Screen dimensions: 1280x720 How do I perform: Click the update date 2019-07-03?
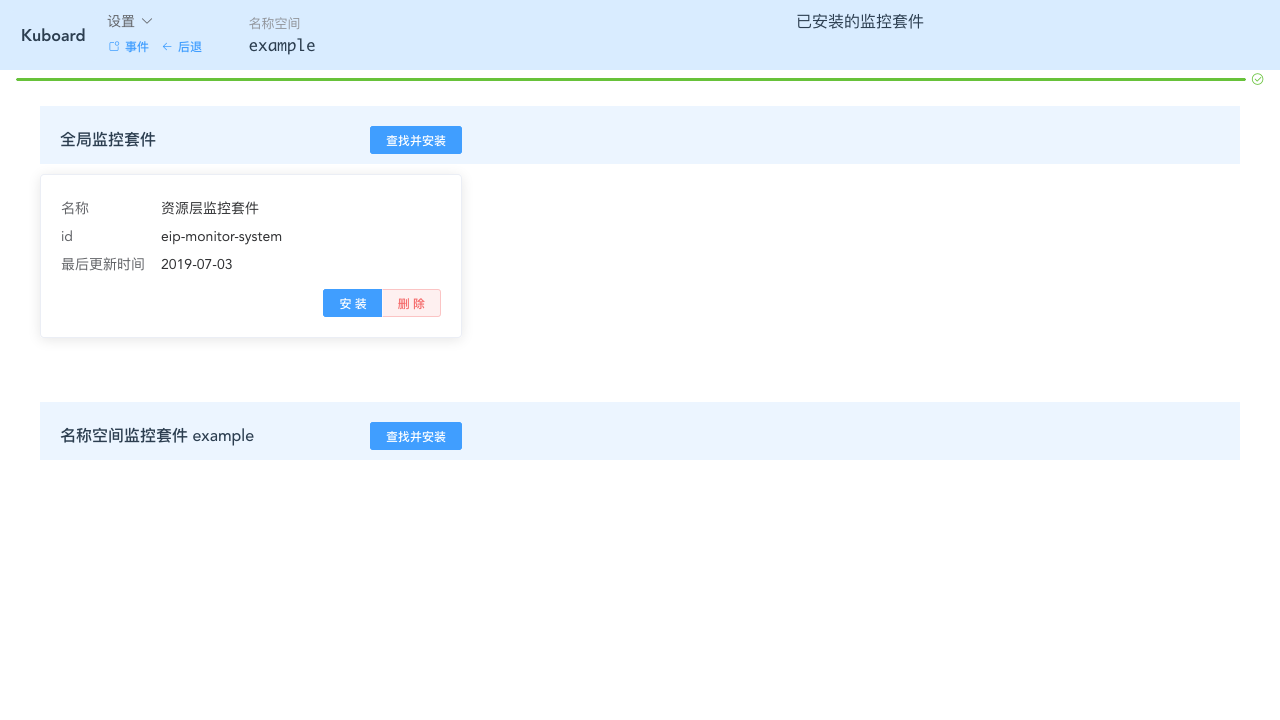196,264
